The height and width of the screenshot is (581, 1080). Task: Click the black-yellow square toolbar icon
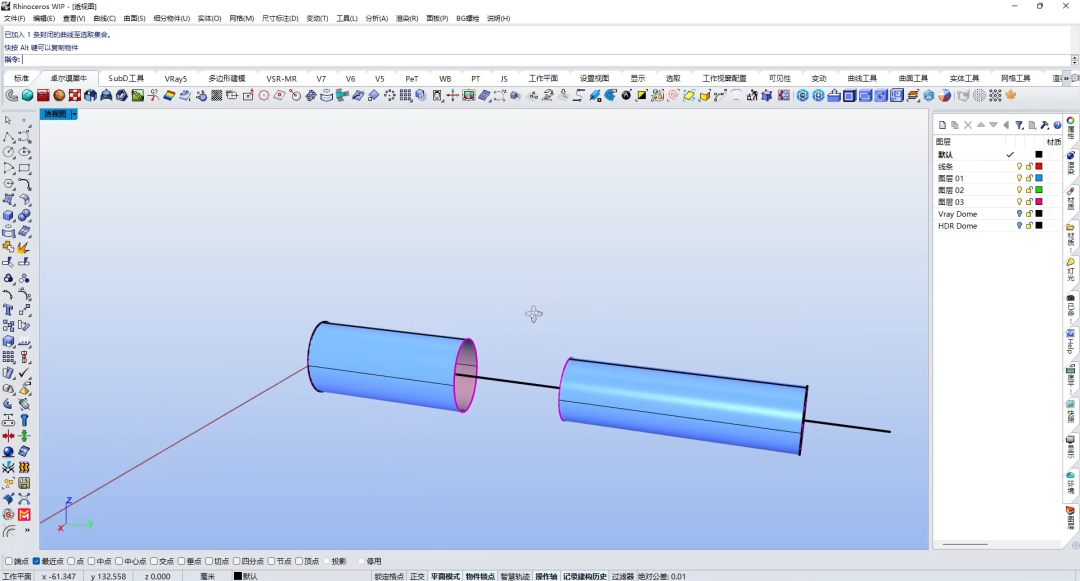tap(641, 96)
